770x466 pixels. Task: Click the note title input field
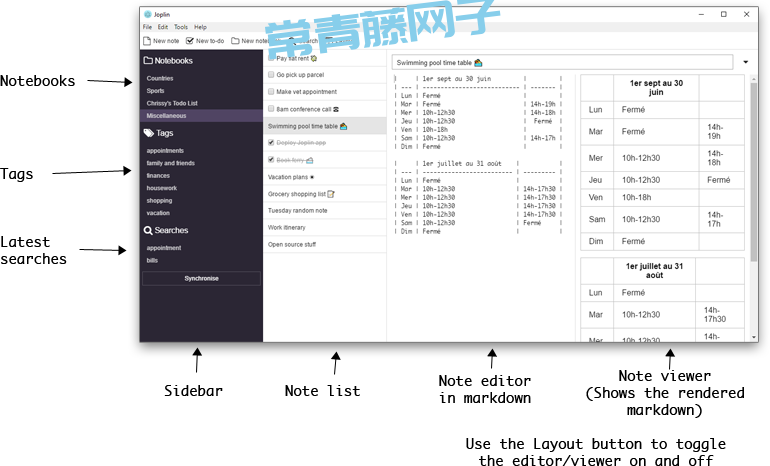click(x=560, y=62)
